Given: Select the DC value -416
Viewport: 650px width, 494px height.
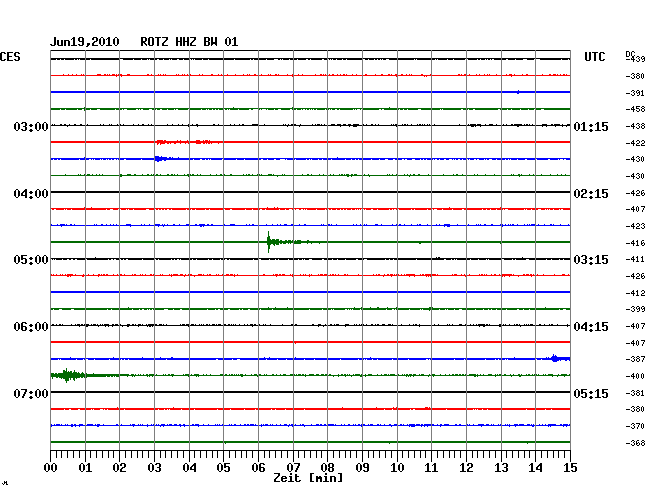Looking at the screenshot, I should click(635, 243).
